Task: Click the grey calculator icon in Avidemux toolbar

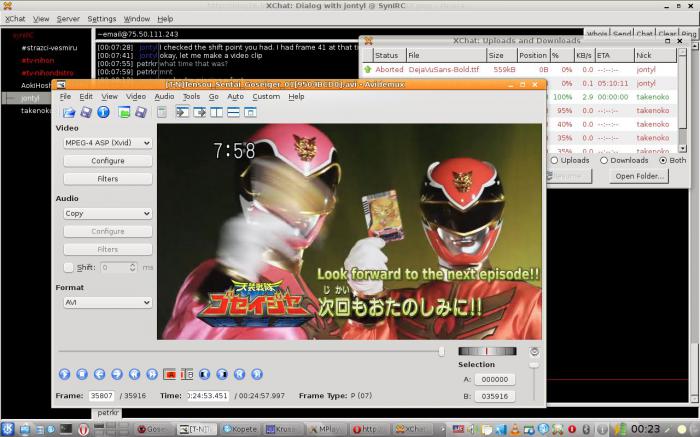Action: [x=162, y=112]
